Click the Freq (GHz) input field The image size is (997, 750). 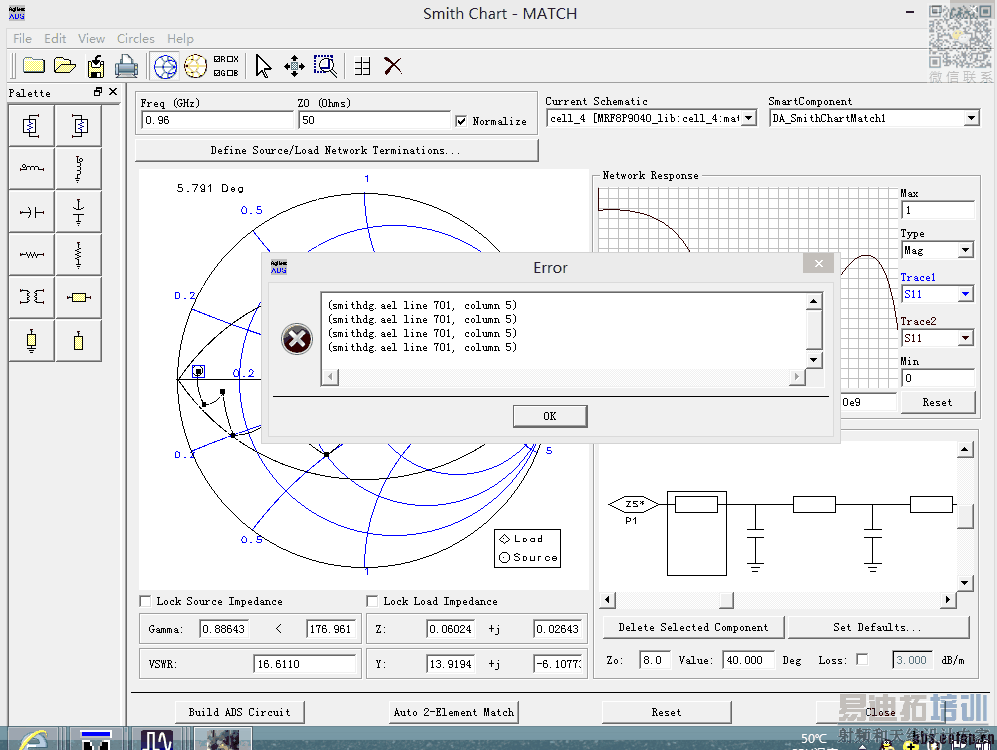pos(216,120)
